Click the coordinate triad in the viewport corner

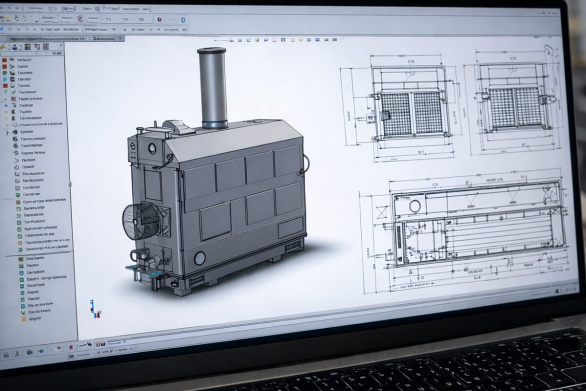pos(95,309)
